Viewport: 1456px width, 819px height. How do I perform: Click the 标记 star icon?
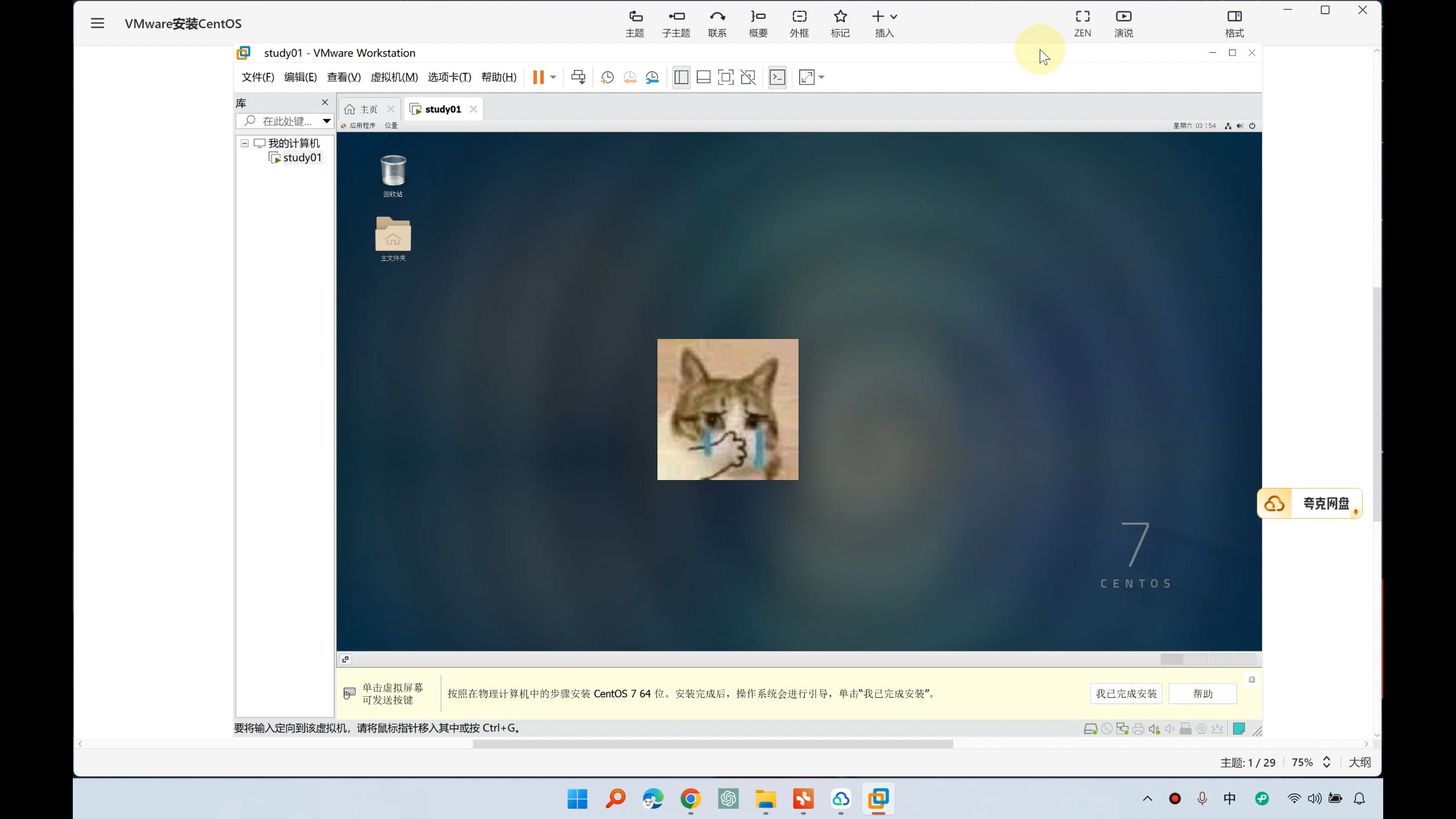(x=840, y=24)
